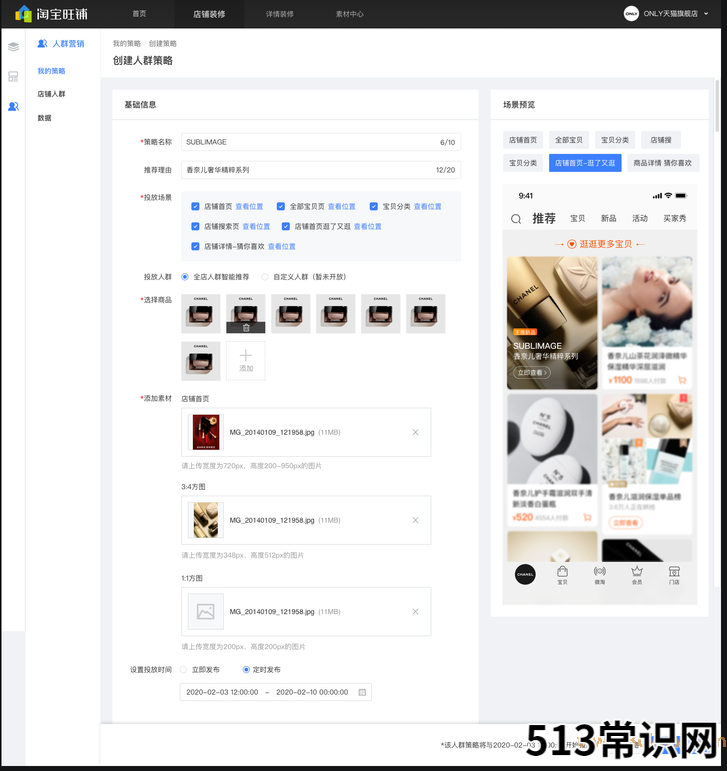Open the layers icon in left rail
Viewport: 727px width, 771px height.
click(x=13, y=47)
